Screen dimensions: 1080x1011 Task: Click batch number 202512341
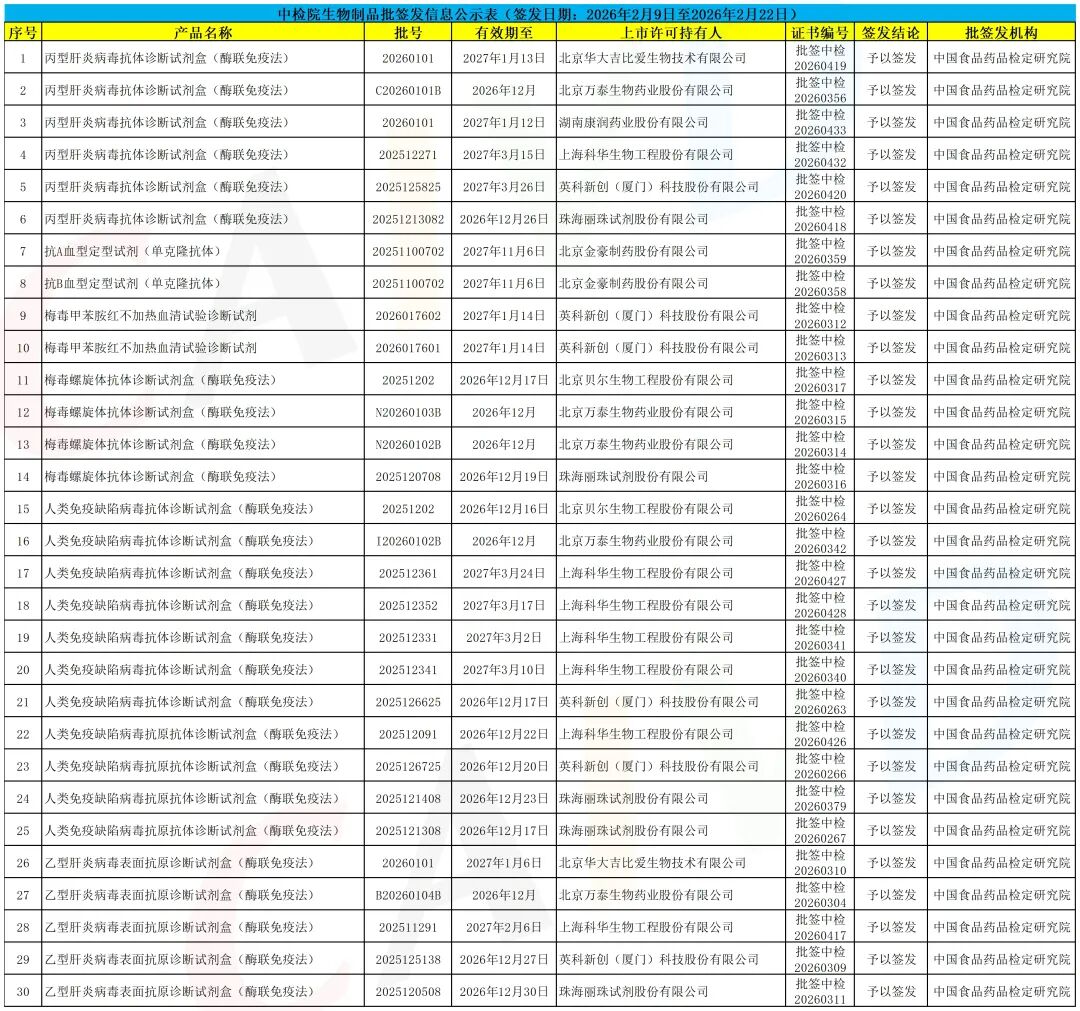[x=408, y=669]
